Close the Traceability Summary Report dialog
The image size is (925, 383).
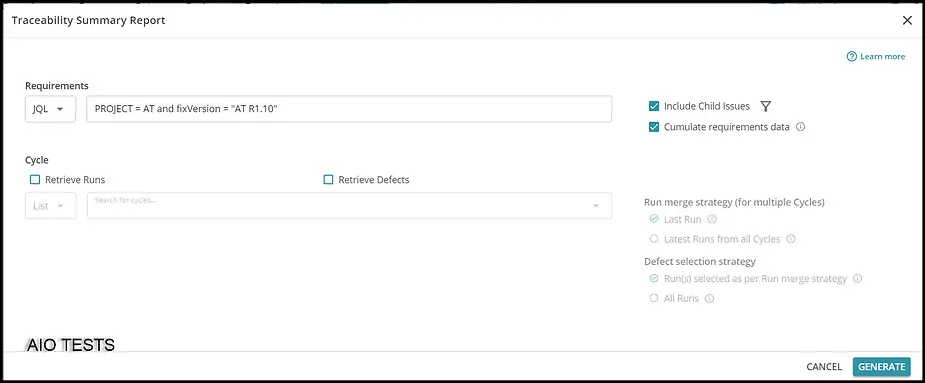(907, 21)
